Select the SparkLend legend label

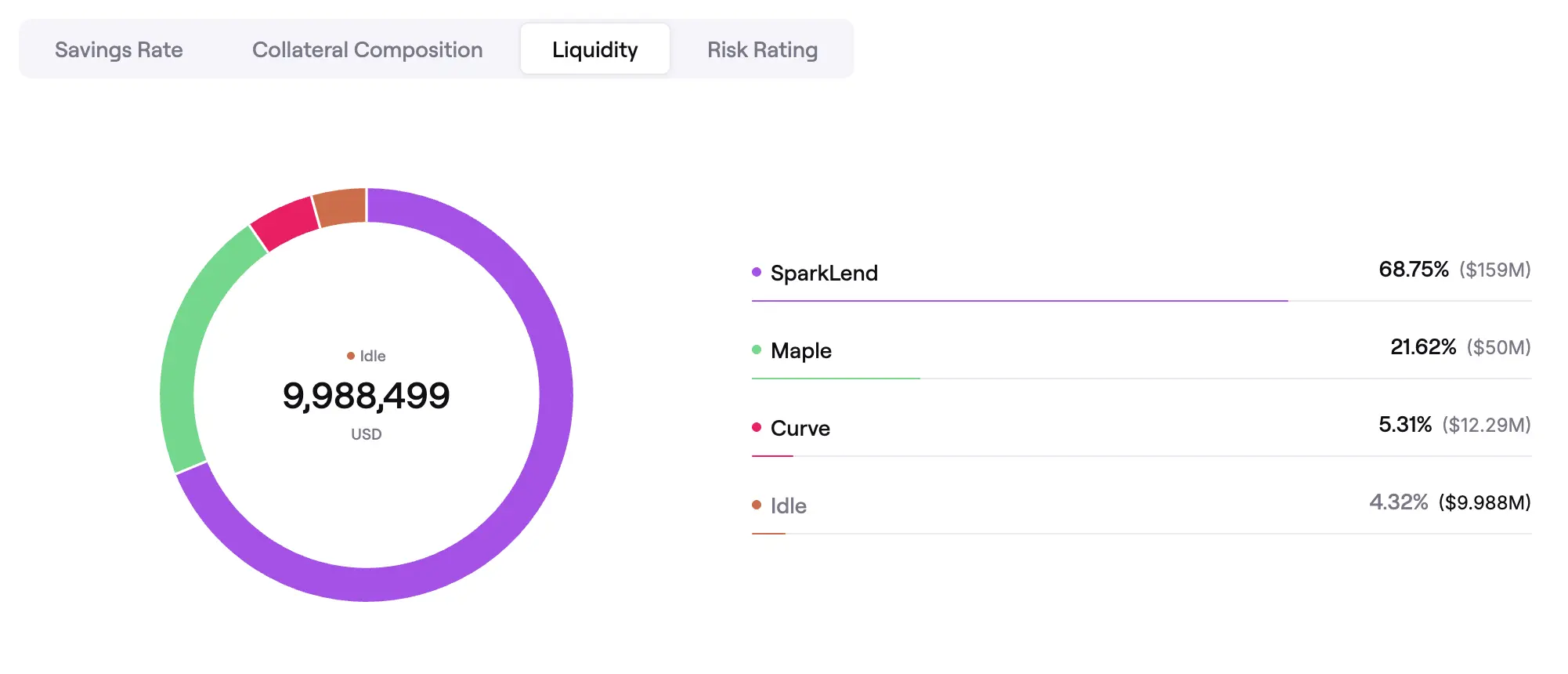[x=824, y=273]
